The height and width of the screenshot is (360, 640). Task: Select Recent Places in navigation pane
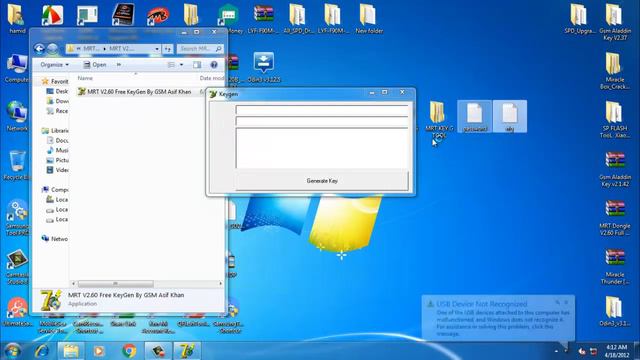point(57,111)
